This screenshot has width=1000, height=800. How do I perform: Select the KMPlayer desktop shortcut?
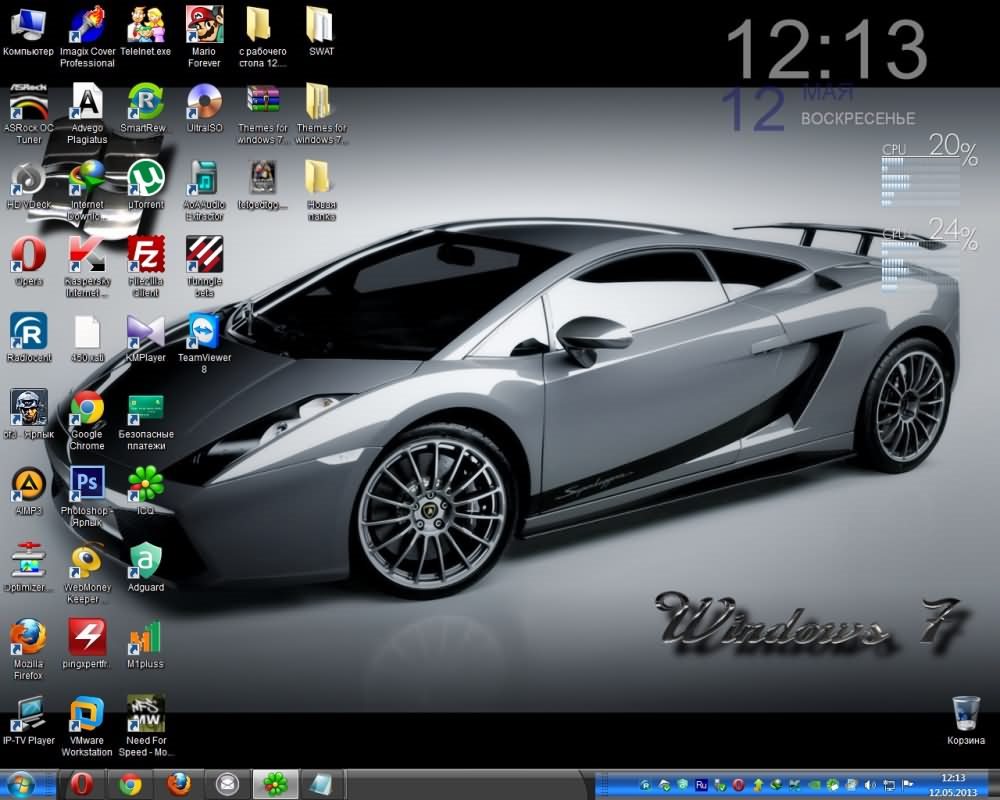(x=146, y=332)
